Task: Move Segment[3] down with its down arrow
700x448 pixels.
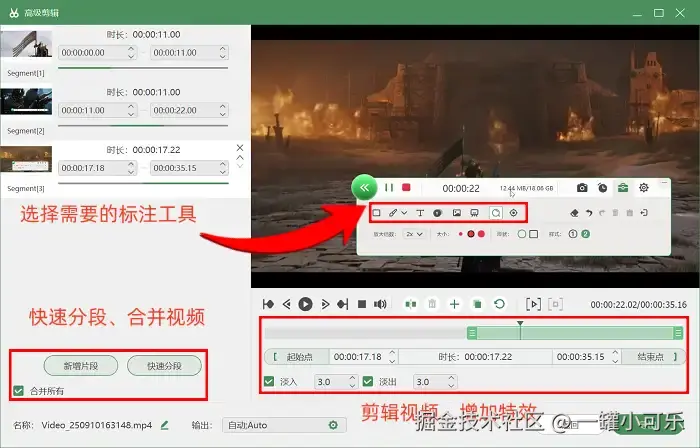Action: (240, 166)
